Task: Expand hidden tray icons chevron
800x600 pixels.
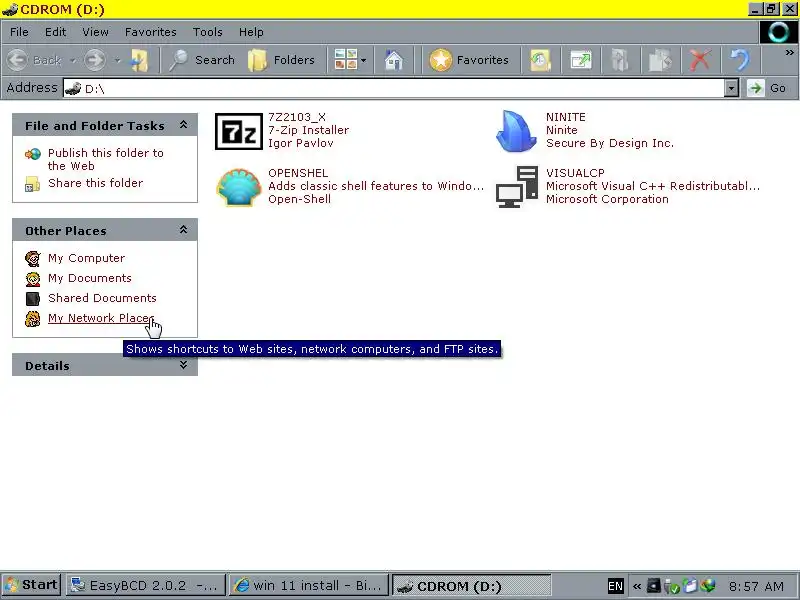Action: pyautogui.click(x=637, y=586)
